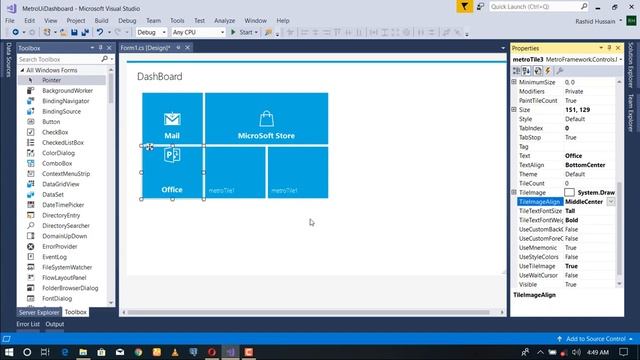The width and height of the screenshot is (640, 360).
Task: Click the Toolbox vertical scrollbar thumb
Action: coord(111,87)
